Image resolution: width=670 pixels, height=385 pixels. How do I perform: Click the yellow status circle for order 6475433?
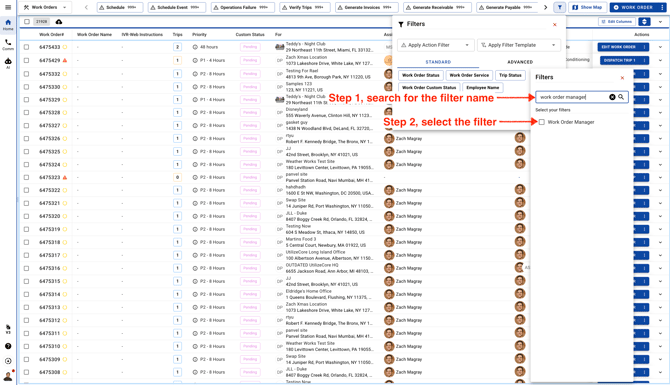tap(65, 47)
